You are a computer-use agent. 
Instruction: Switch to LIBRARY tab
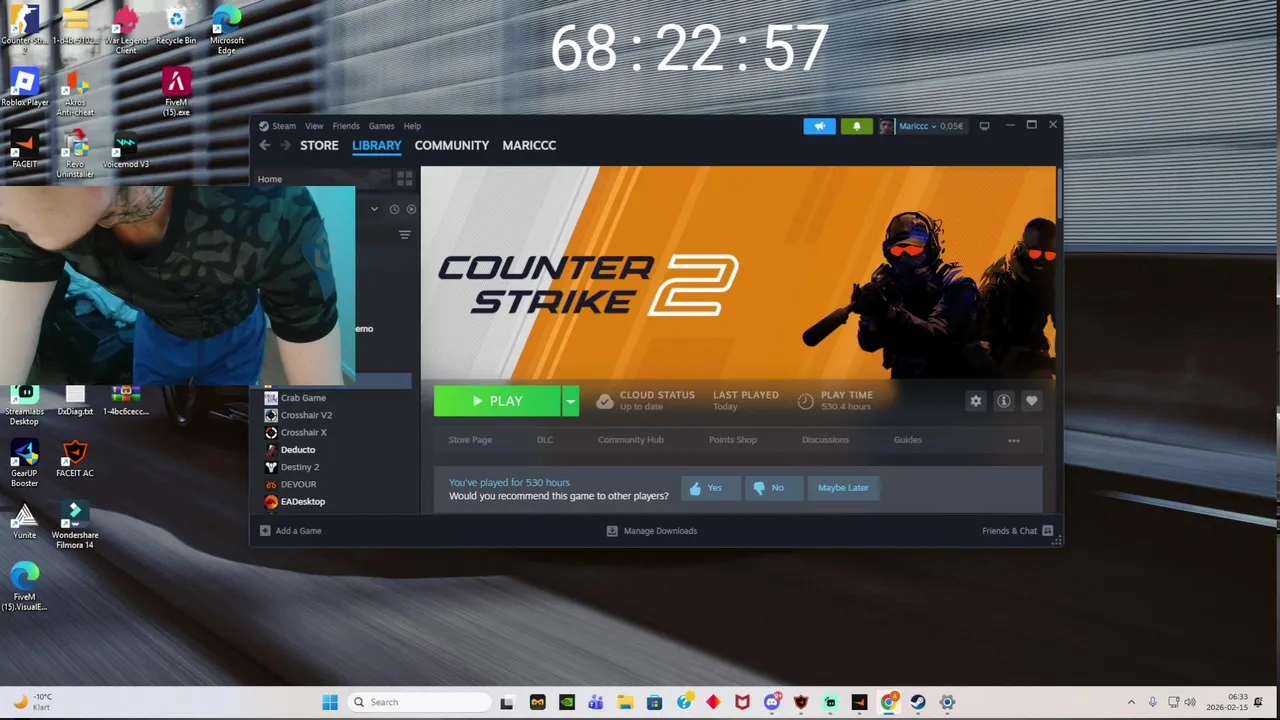[x=376, y=145]
